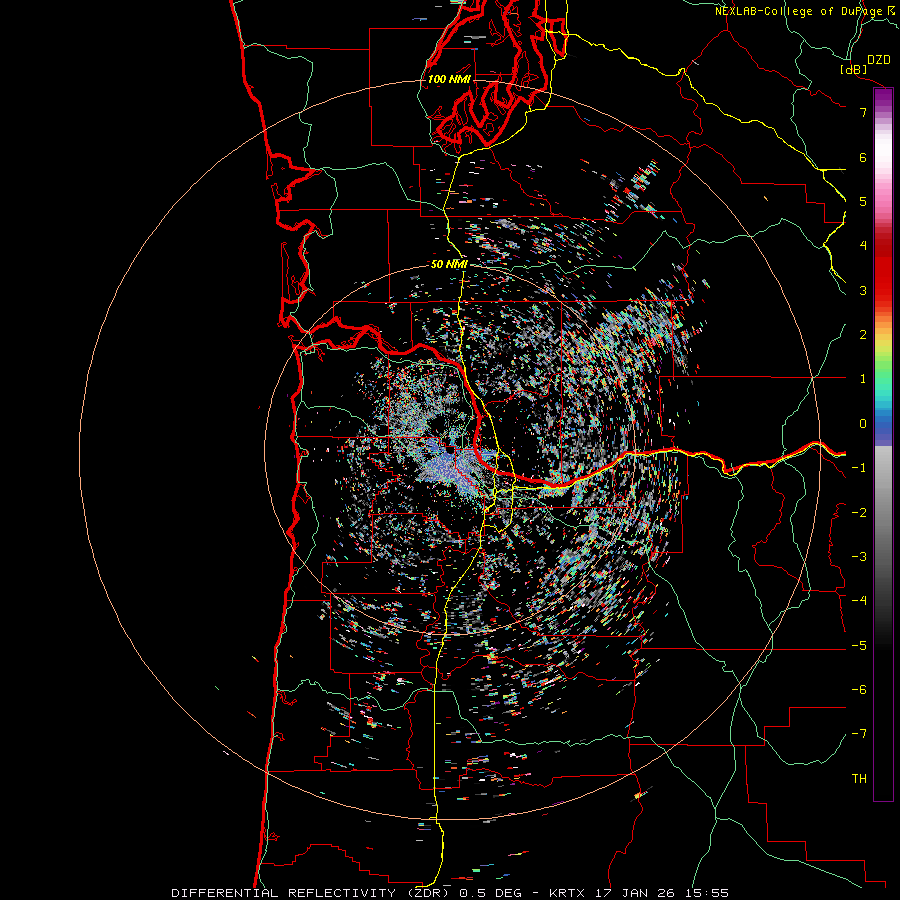Click the '6' value on the color scale
The height and width of the screenshot is (900, 900).
click(863, 157)
